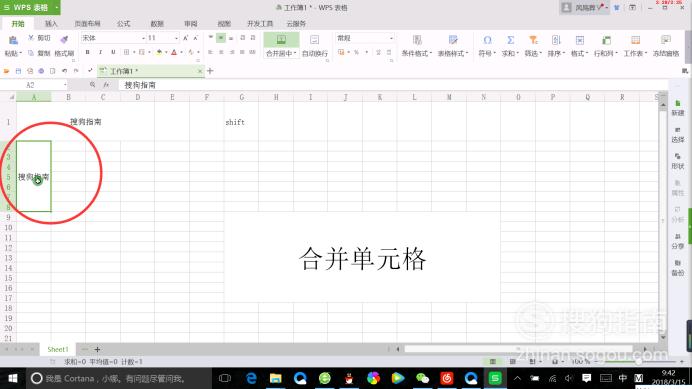Click the 格式刷 format painter icon
This screenshot has width=692, height=389.
point(64,40)
